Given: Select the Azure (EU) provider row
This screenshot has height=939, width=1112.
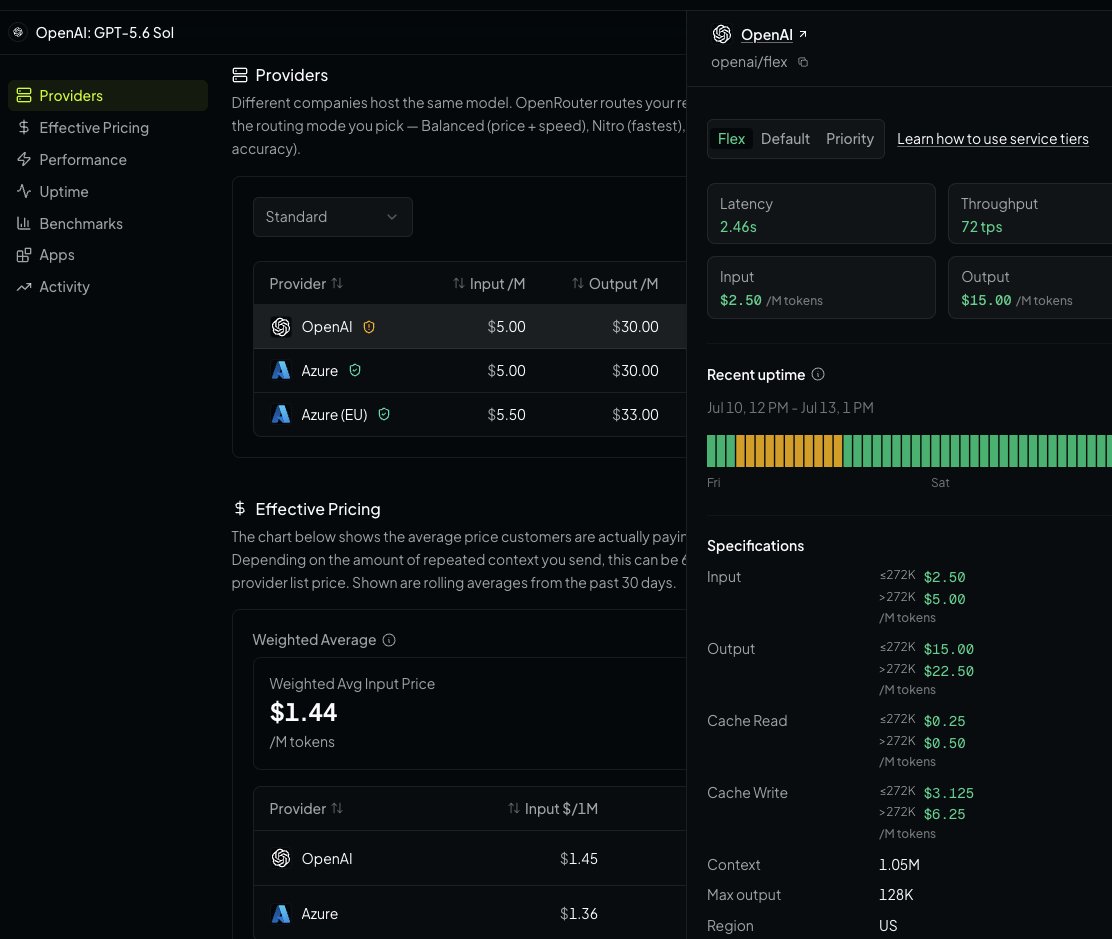Looking at the screenshot, I should 469,414.
